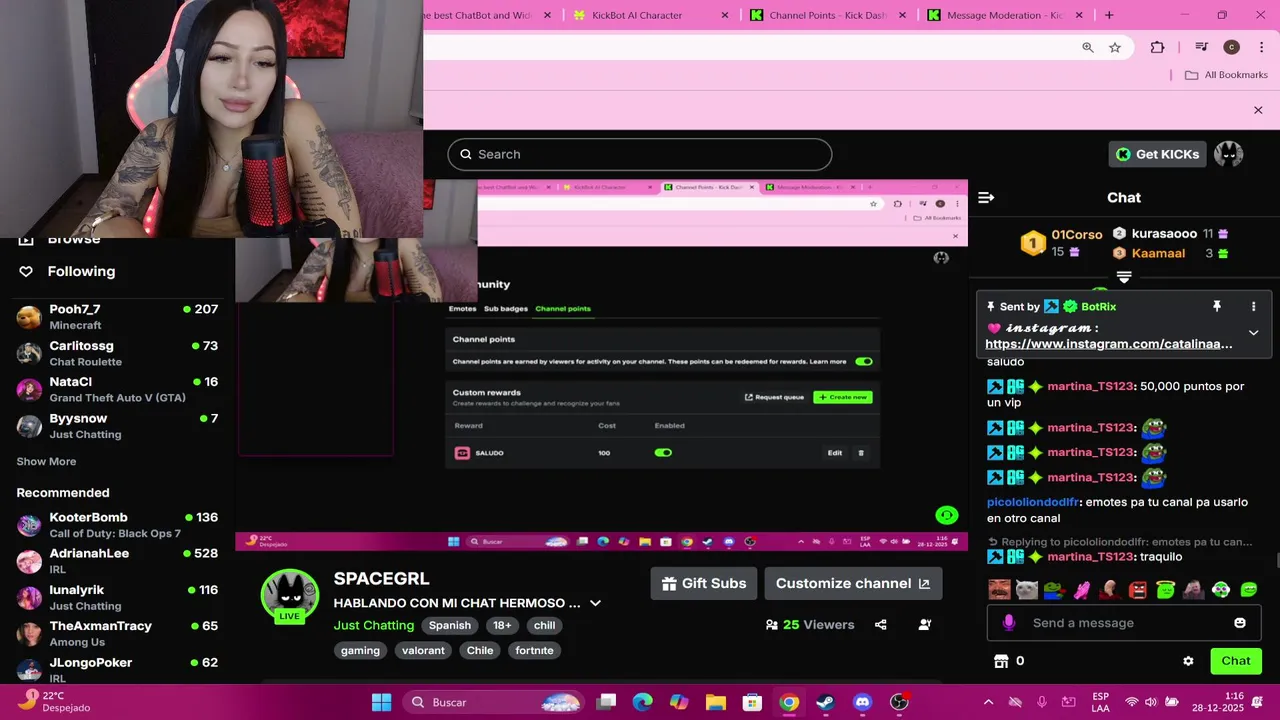Click the green Chat send button
The image size is (1280, 720).
pos(1236,661)
